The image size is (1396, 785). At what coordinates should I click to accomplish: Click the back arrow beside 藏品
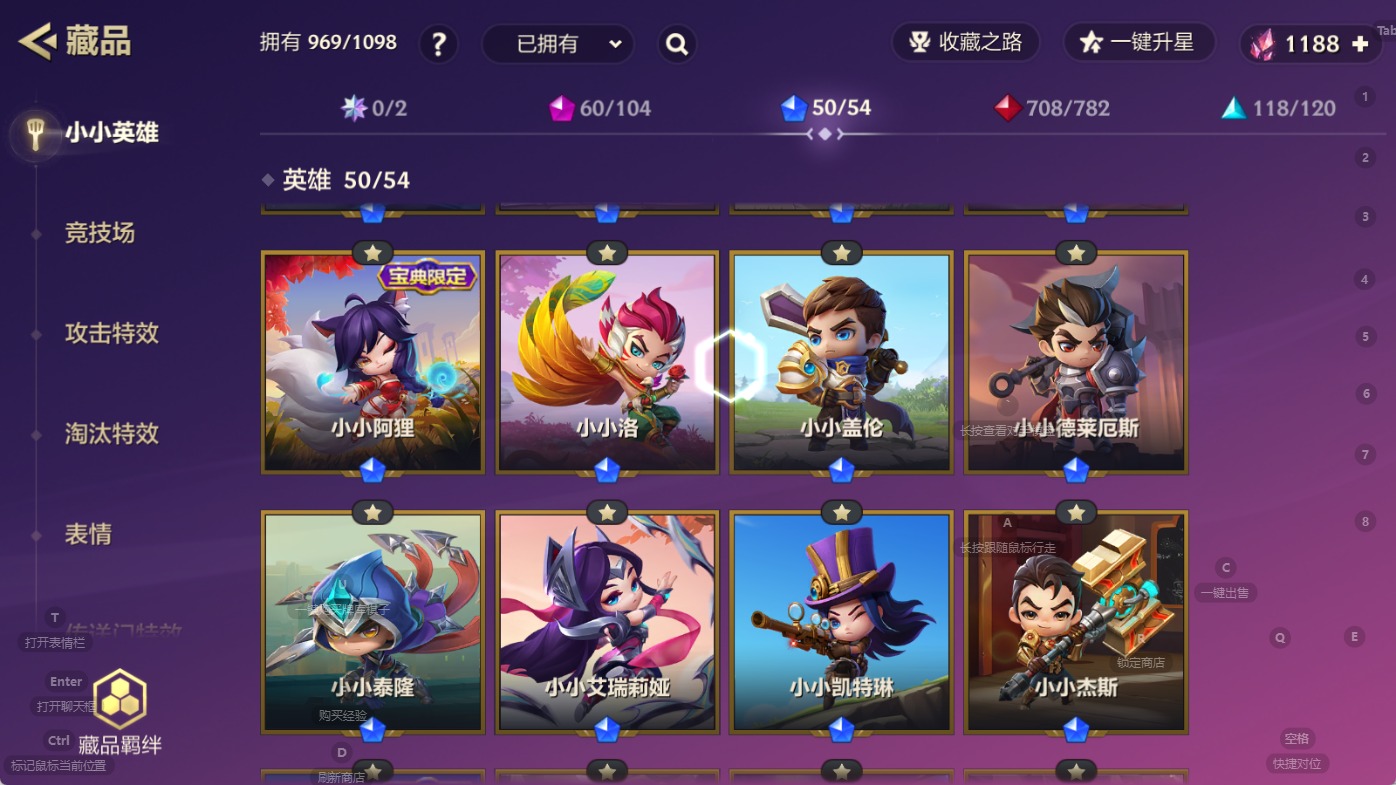coord(36,42)
